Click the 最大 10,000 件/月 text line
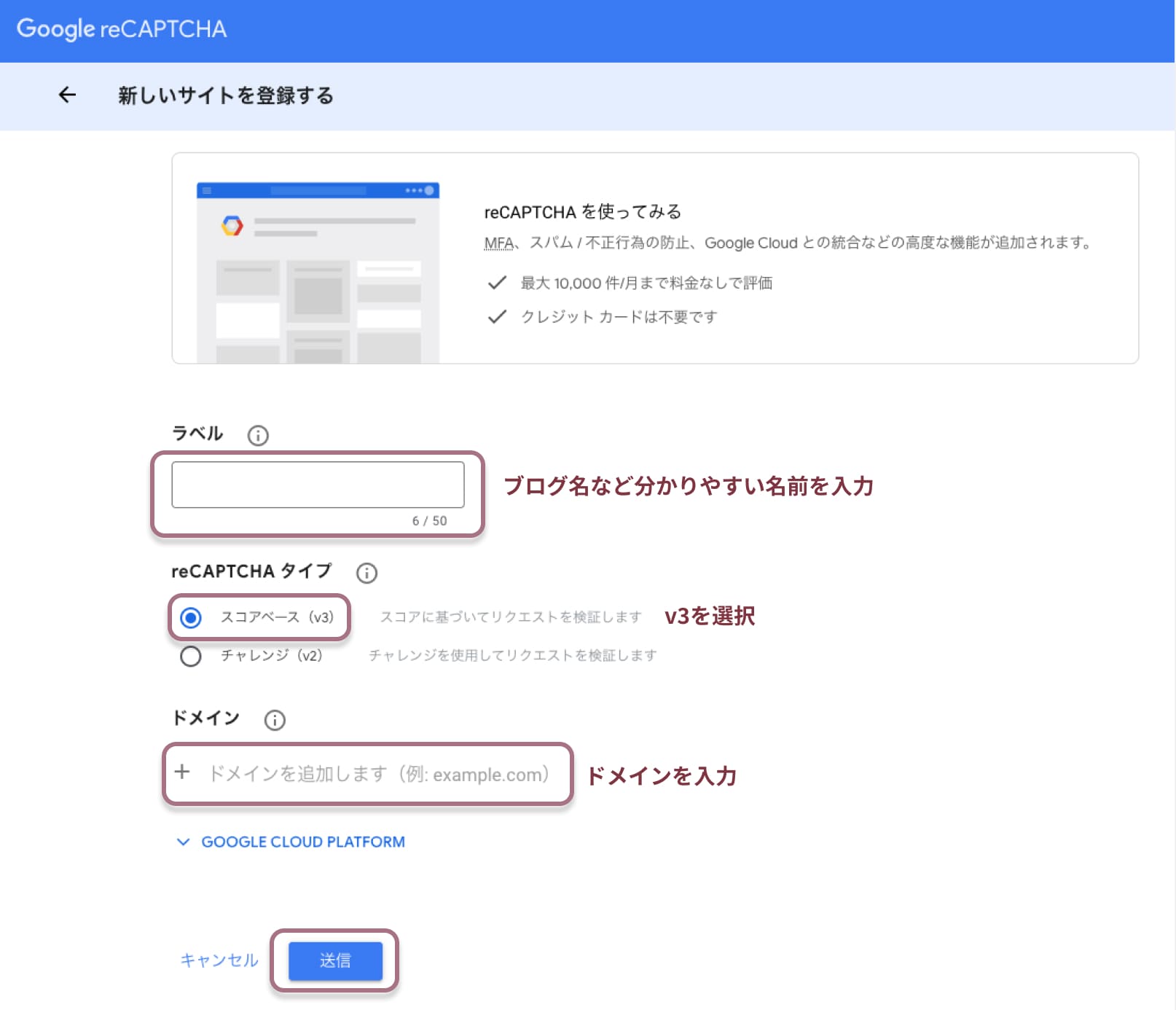 coord(646,283)
